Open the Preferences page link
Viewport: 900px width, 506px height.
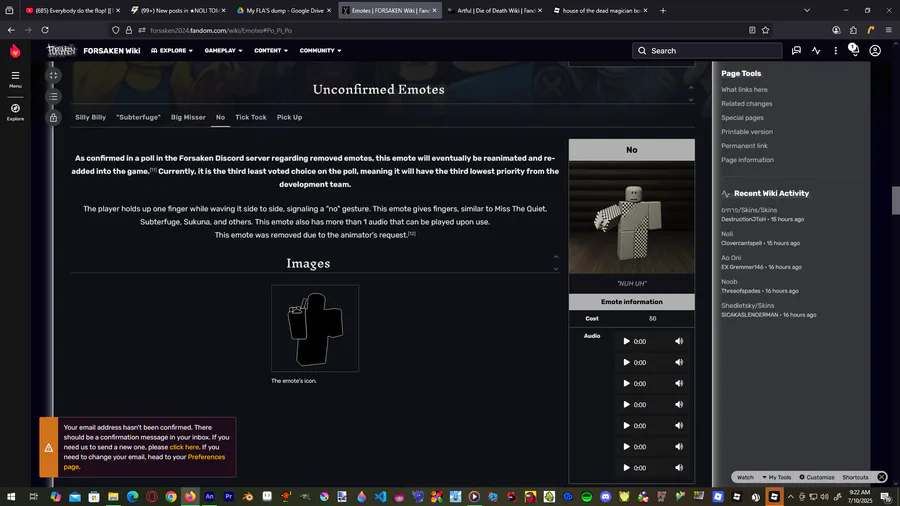point(206,457)
